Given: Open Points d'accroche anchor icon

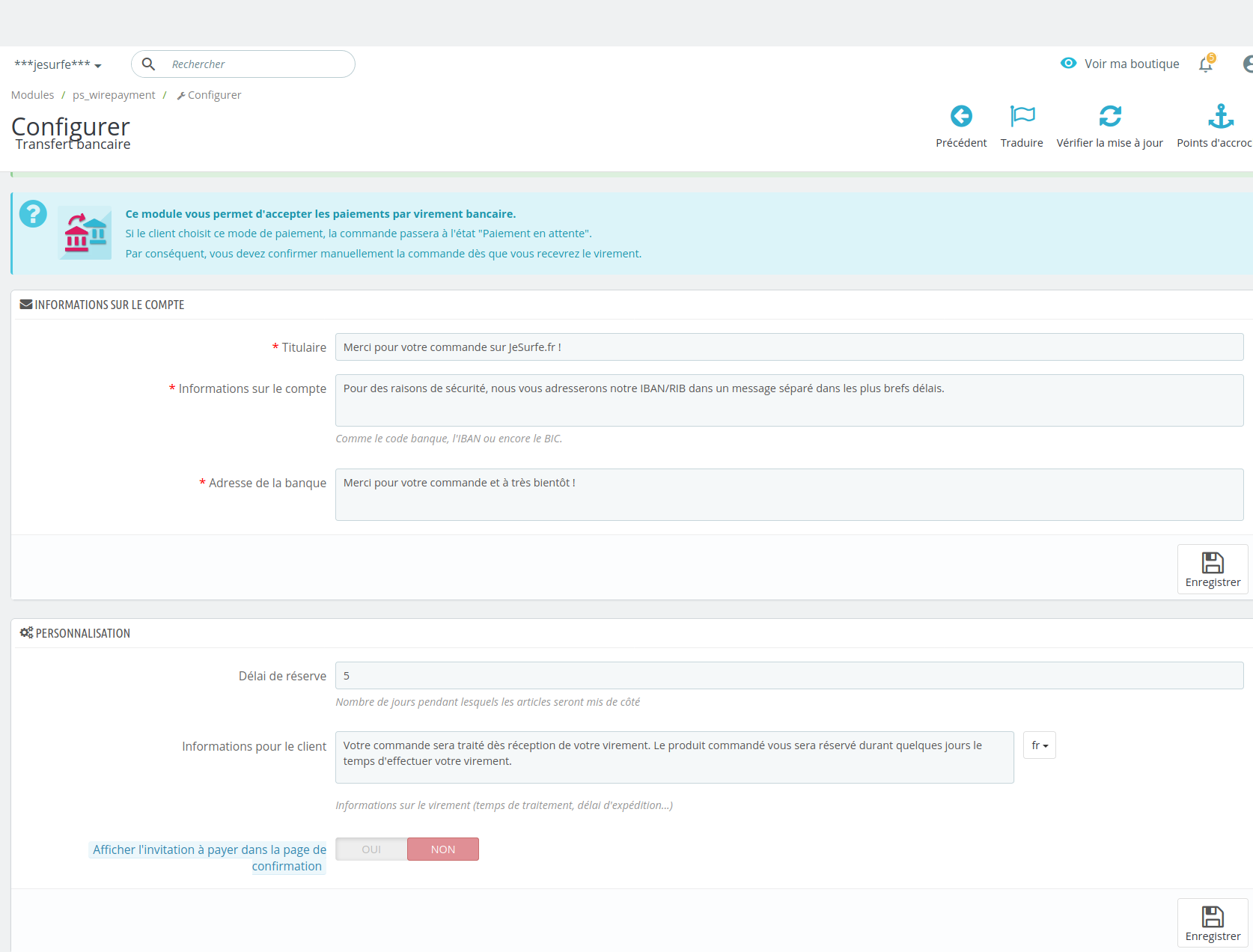Looking at the screenshot, I should coord(1220,116).
